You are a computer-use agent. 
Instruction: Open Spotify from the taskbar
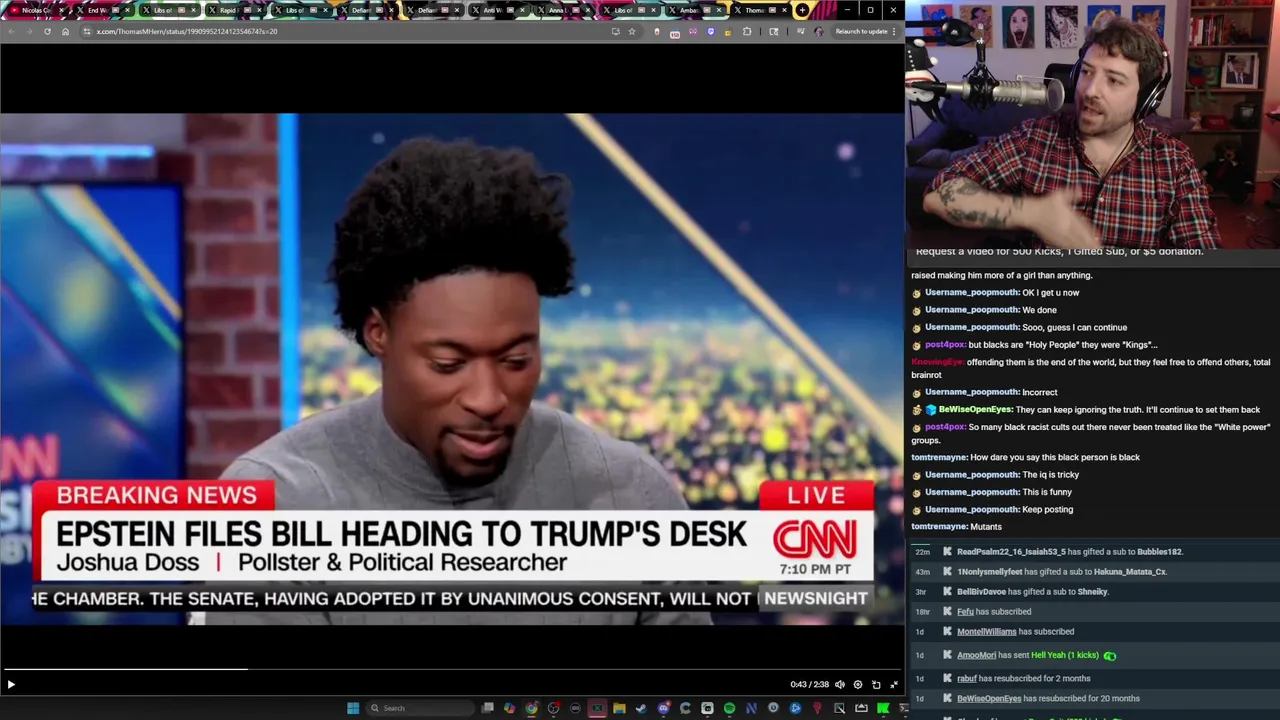[x=729, y=708]
